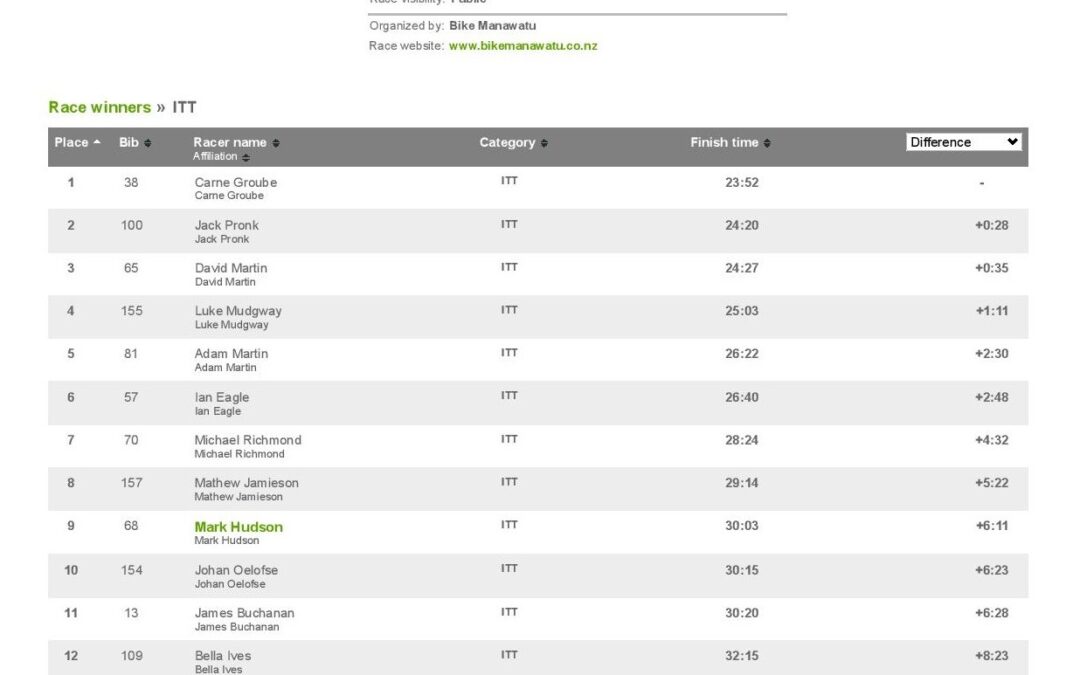The height and width of the screenshot is (675, 1080).
Task: Open the Difference column dropdown
Action: point(963,141)
